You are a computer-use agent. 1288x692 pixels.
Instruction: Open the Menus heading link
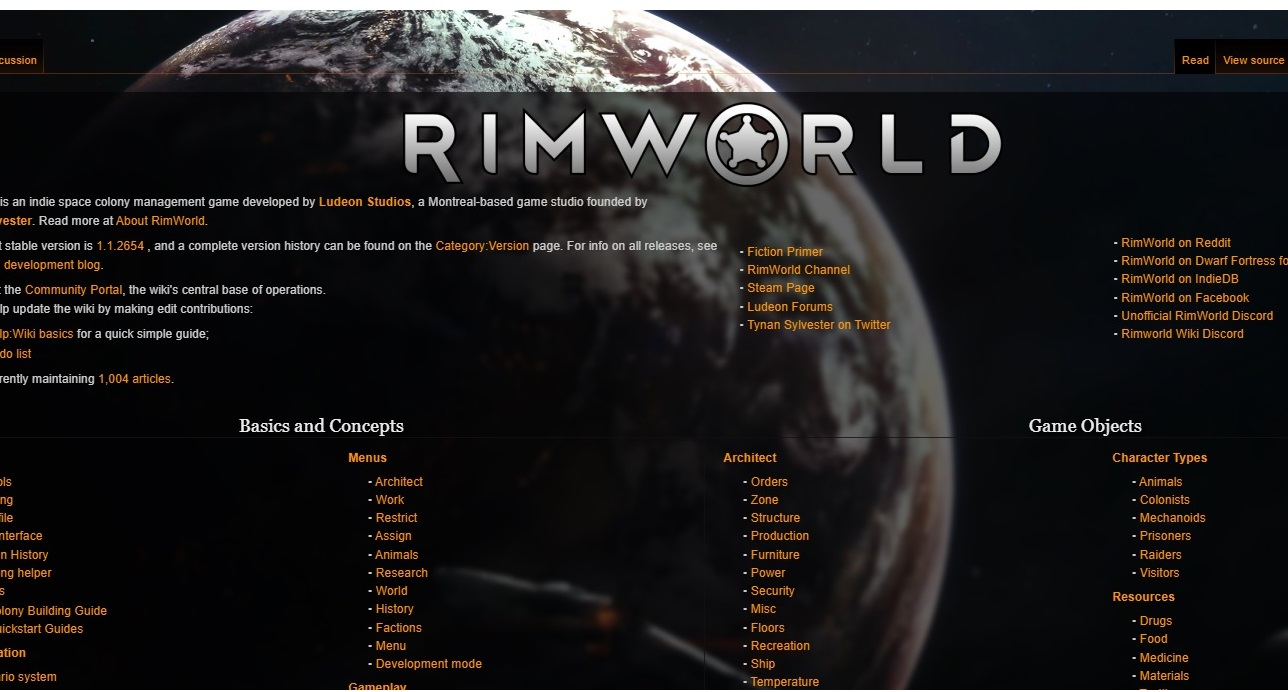point(367,458)
